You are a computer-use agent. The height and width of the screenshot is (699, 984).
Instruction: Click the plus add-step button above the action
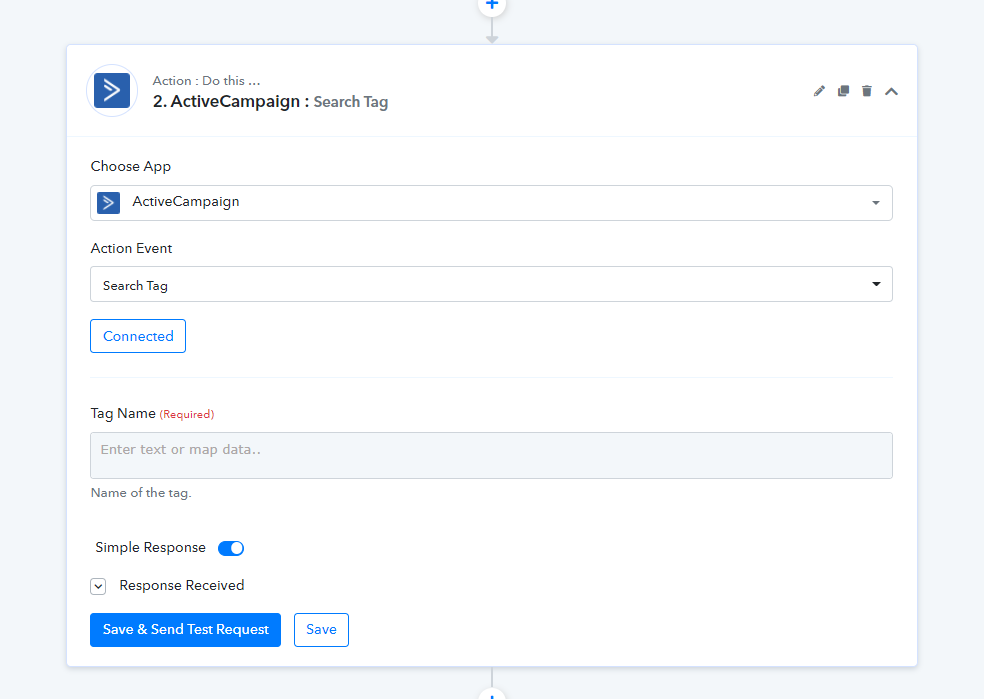[x=492, y=5]
